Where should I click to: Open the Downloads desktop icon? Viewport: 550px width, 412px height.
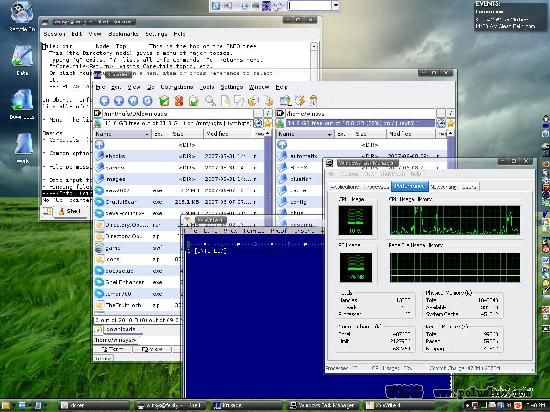[22, 104]
